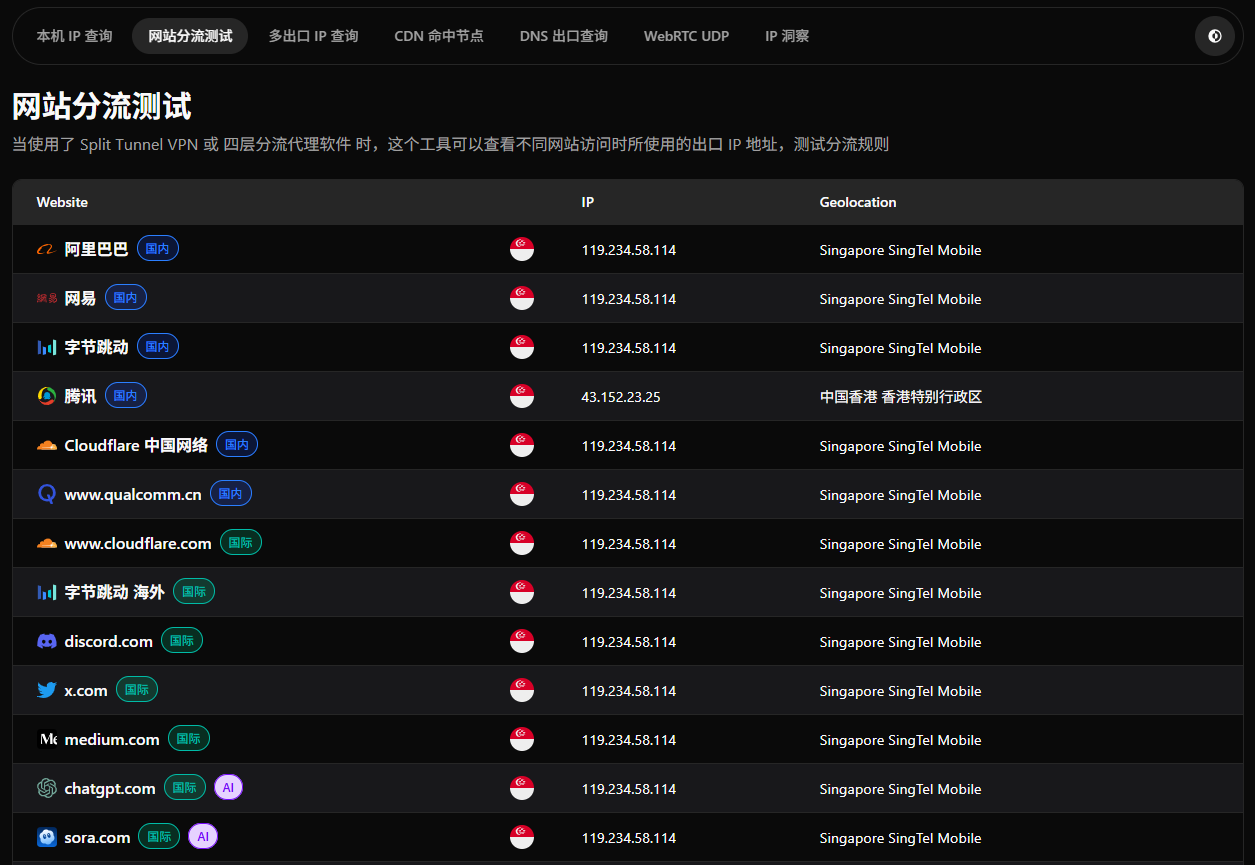1255x865 pixels.
Task: Open the 本机 IP 查询 tab
Action: [x=74, y=36]
